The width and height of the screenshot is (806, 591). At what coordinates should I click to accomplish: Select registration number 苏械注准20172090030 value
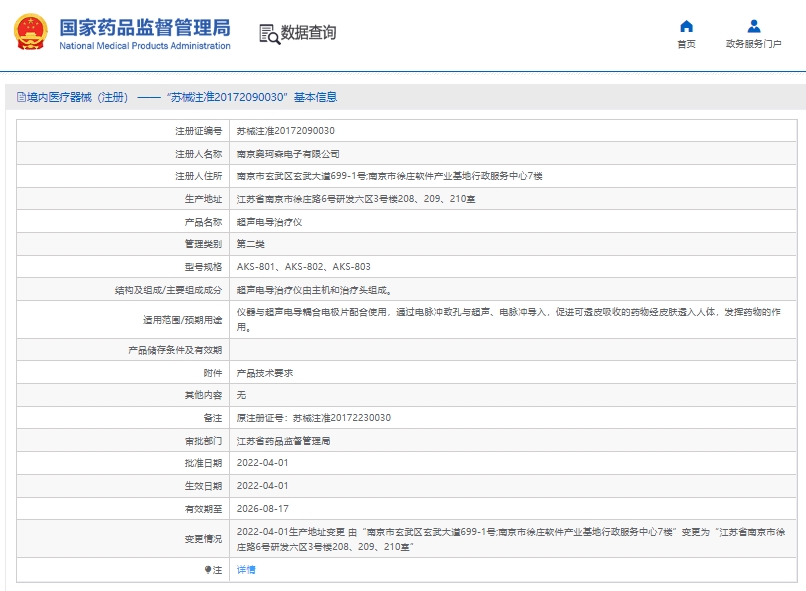[285, 131]
